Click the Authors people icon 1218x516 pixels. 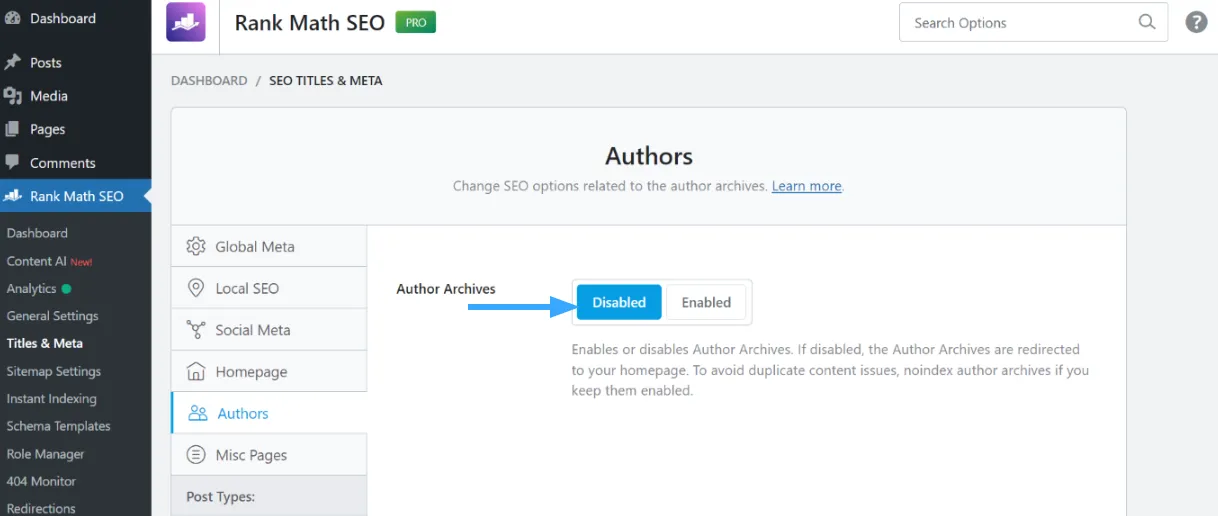point(198,413)
